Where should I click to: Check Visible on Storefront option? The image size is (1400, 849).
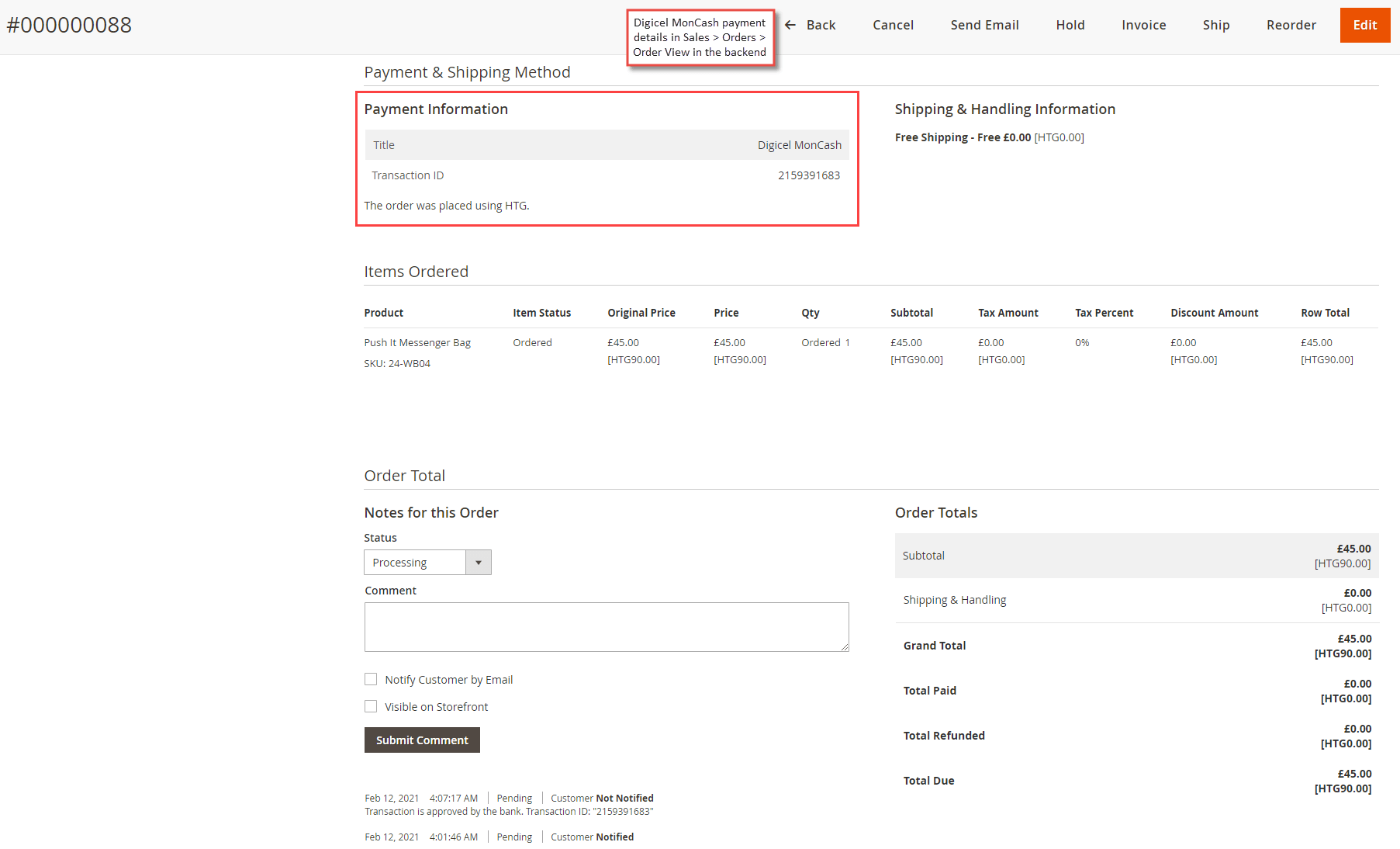click(x=371, y=705)
